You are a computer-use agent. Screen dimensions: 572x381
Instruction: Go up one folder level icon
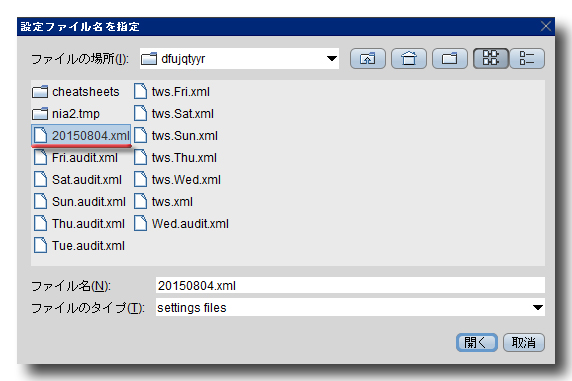point(368,58)
